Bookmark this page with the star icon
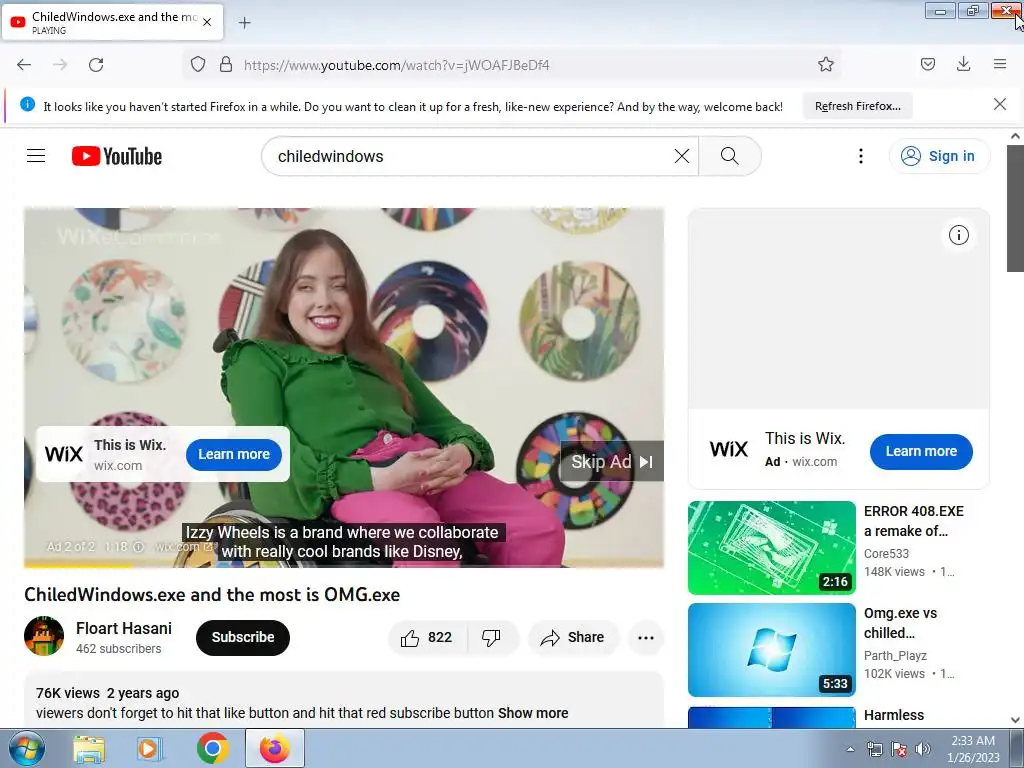The image size is (1024, 768). click(825, 65)
